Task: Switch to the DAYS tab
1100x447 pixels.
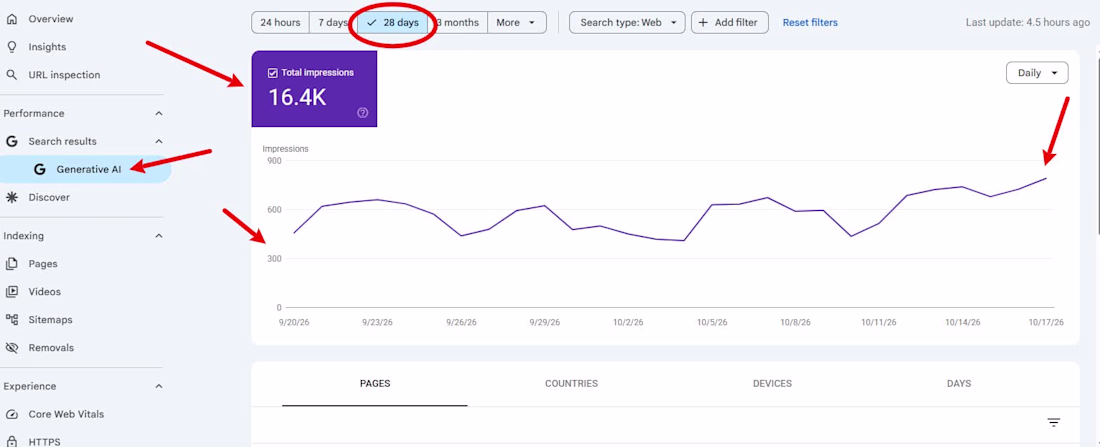Action: (958, 384)
